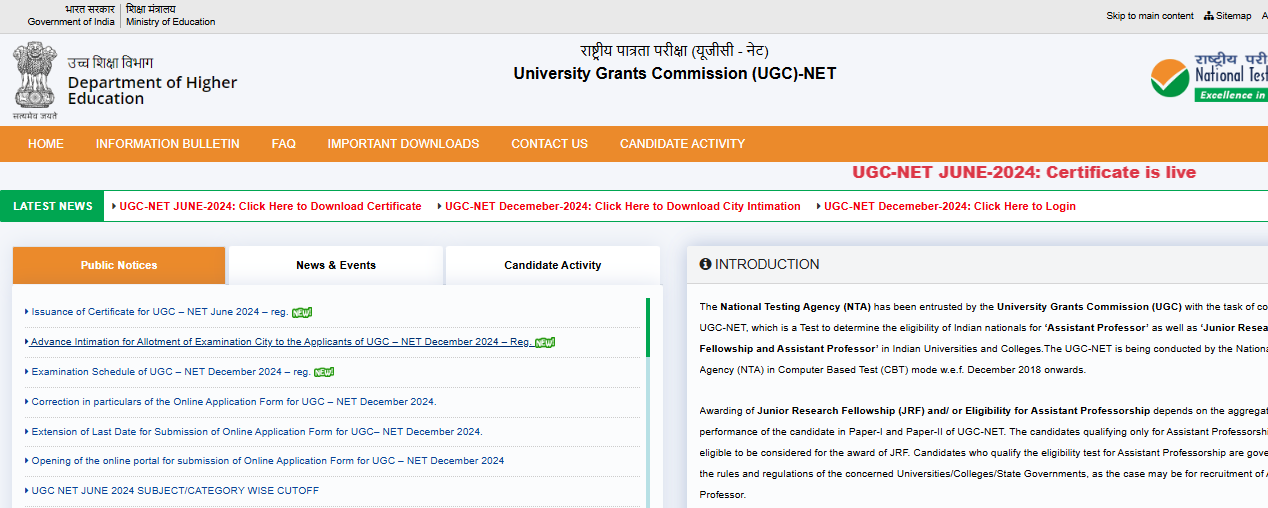1268x508 pixels.
Task: Click Government of India header text
Action: coord(71,22)
